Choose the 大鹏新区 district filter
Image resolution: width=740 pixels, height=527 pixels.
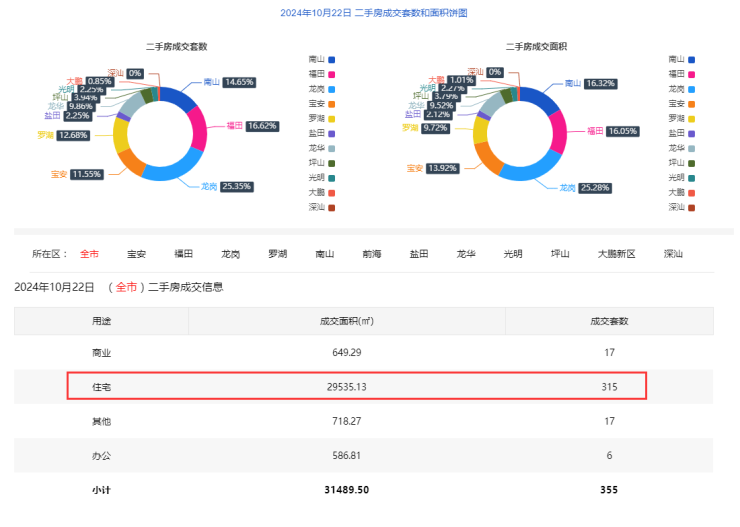pyautogui.click(x=617, y=254)
